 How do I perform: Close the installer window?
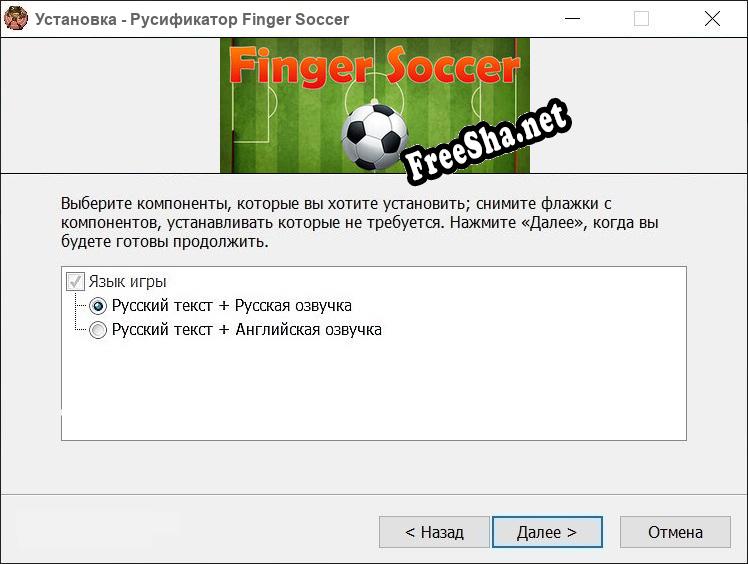tap(712, 19)
